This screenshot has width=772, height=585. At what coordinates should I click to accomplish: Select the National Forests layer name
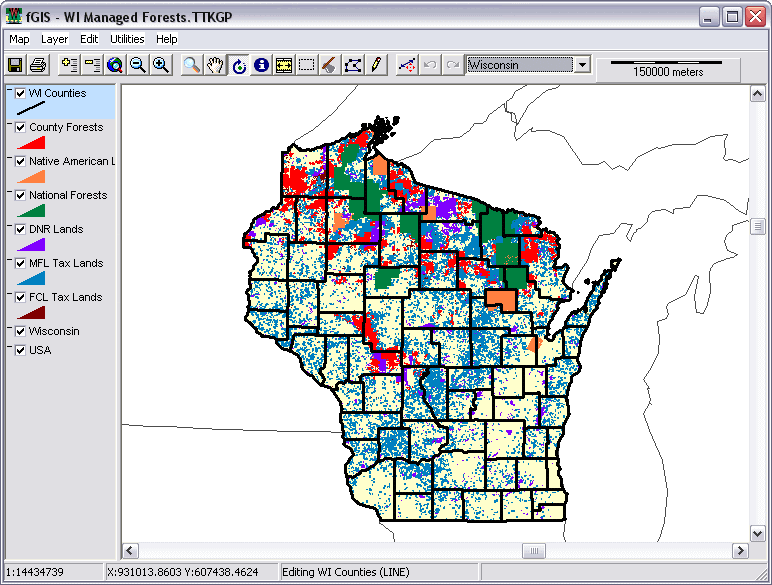click(x=68, y=195)
